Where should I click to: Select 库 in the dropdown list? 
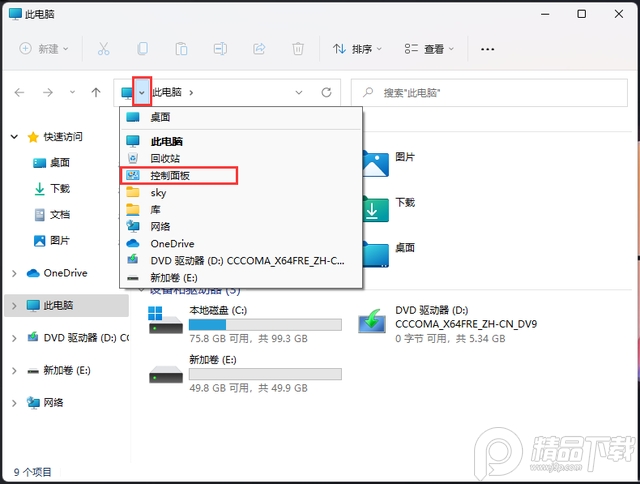[241, 210]
